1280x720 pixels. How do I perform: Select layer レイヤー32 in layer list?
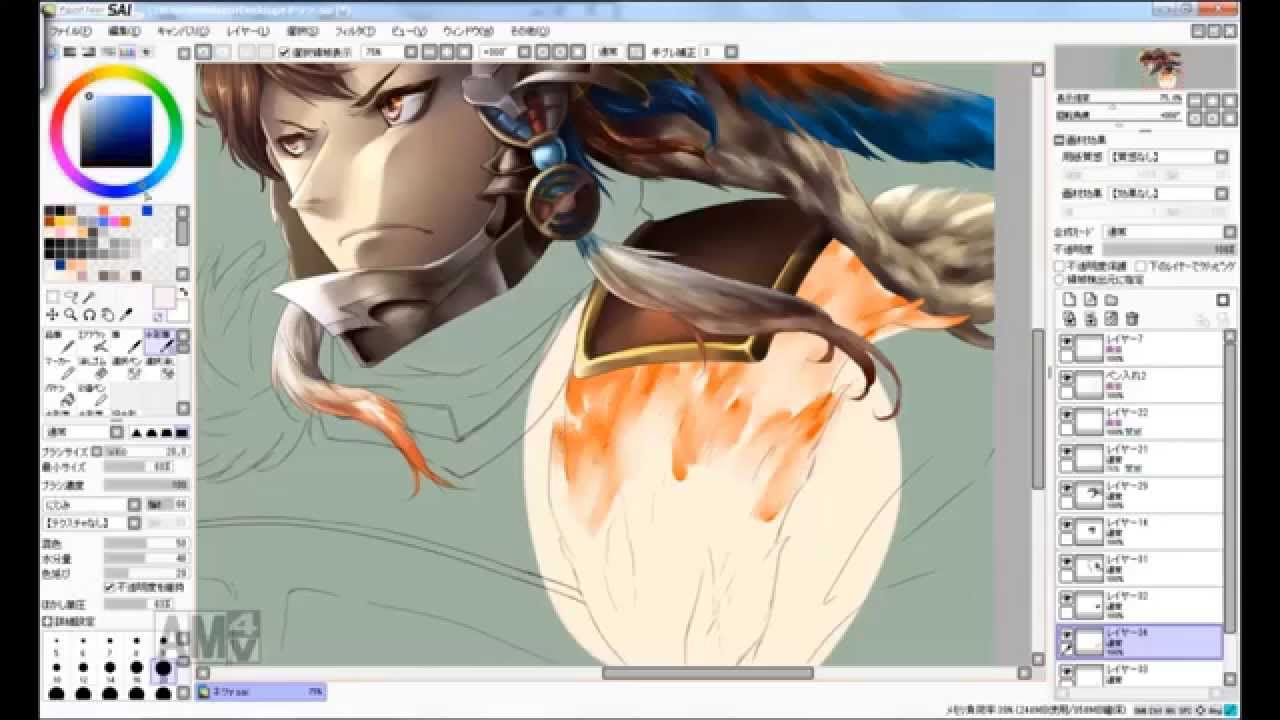[x=1140, y=605]
